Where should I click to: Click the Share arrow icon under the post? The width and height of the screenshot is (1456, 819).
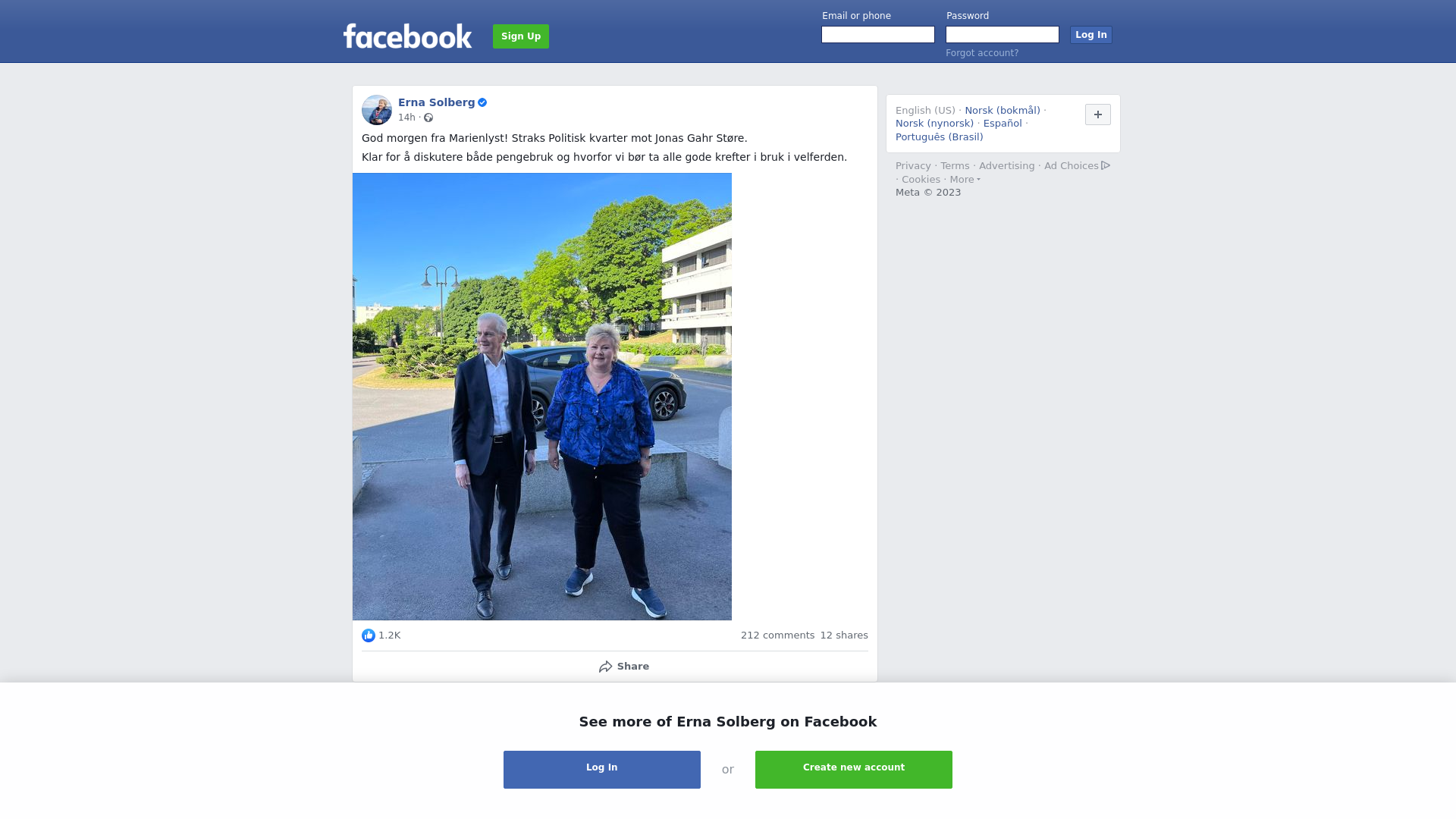click(x=605, y=667)
